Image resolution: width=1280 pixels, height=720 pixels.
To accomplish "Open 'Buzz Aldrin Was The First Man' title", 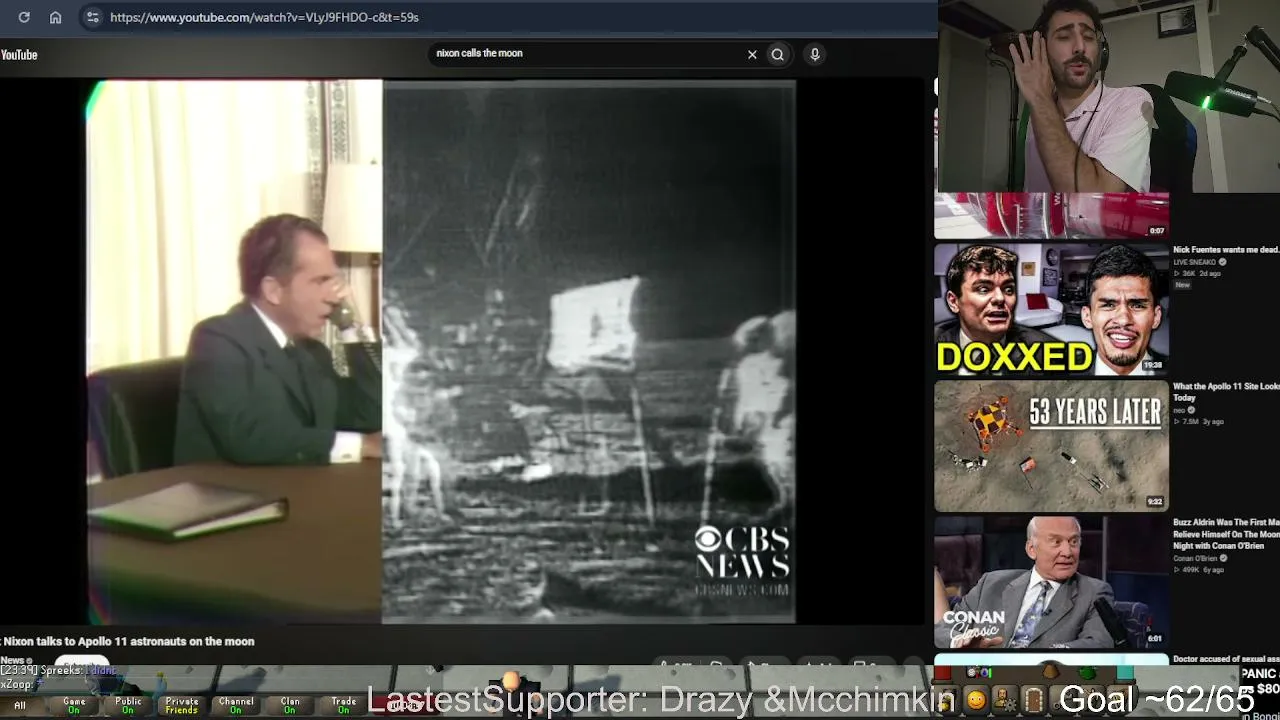I will point(1226,534).
